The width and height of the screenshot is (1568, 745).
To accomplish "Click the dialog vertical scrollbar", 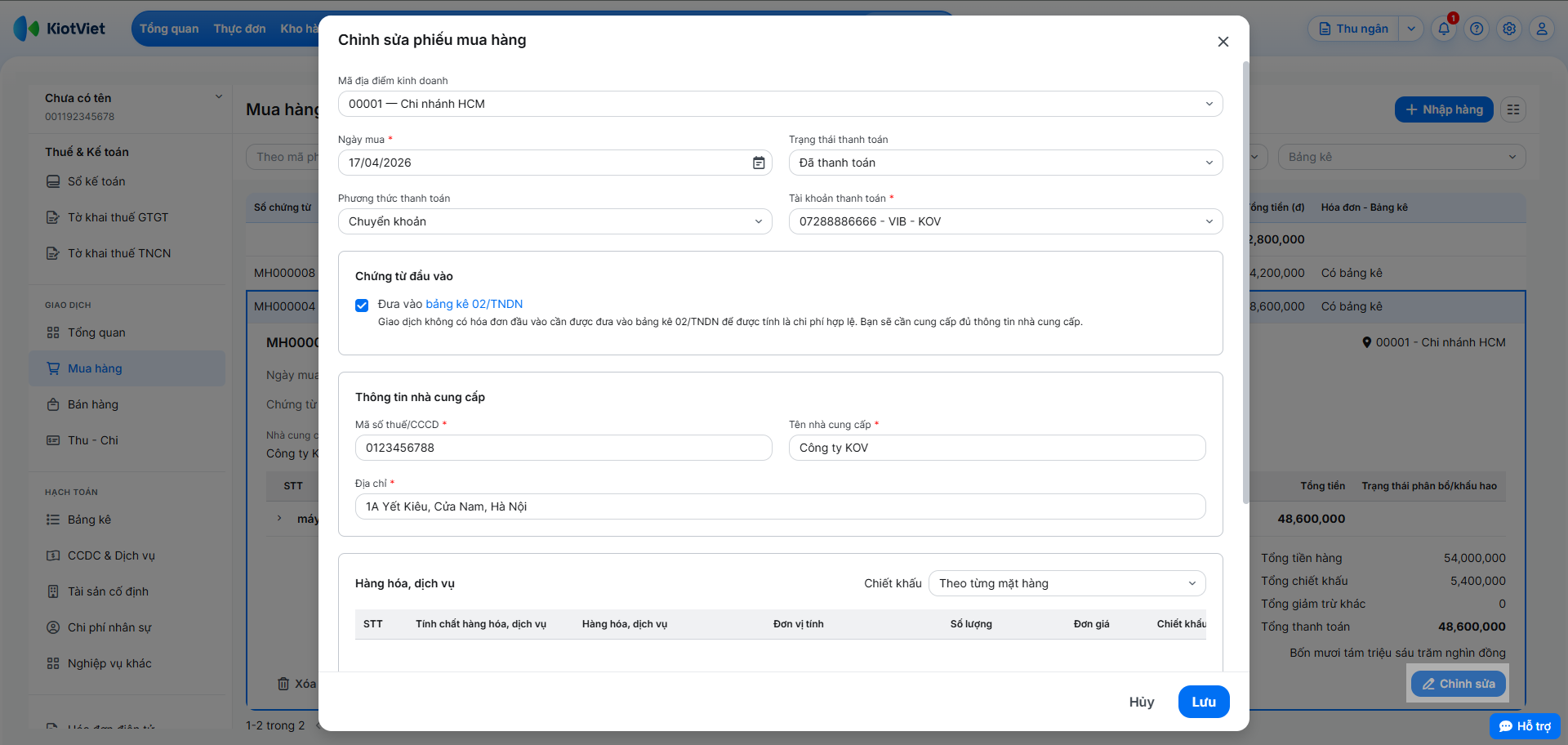I will point(1245,282).
